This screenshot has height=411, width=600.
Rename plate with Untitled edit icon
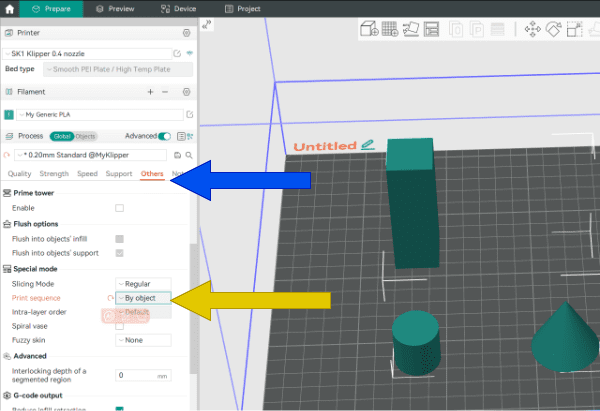pyautogui.click(x=368, y=145)
